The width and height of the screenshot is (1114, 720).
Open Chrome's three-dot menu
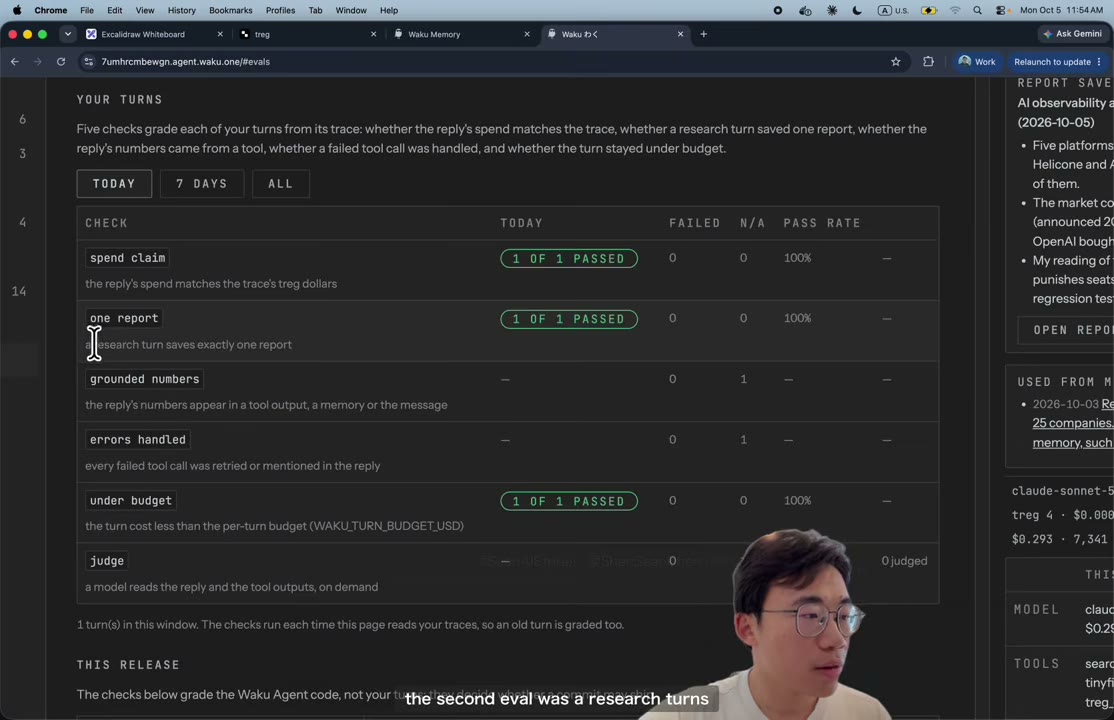coord(1099,62)
